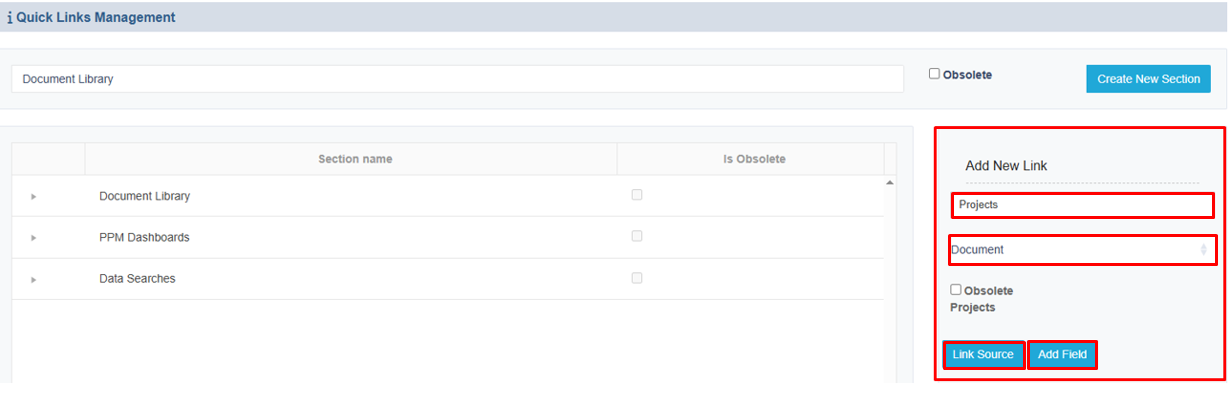Toggle Is Obsolete checkbox for Data Searches
Screen dimensions: 1231x396
(637, 277)
